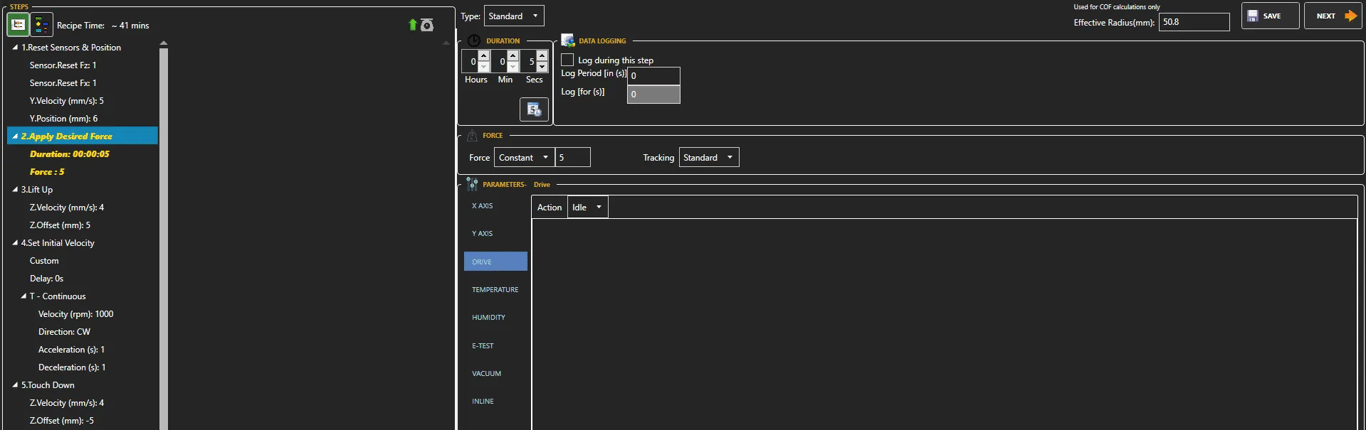Collapse step 3.Lift Up
This screenshot has width=1366, height=430.
pos(15,190)
